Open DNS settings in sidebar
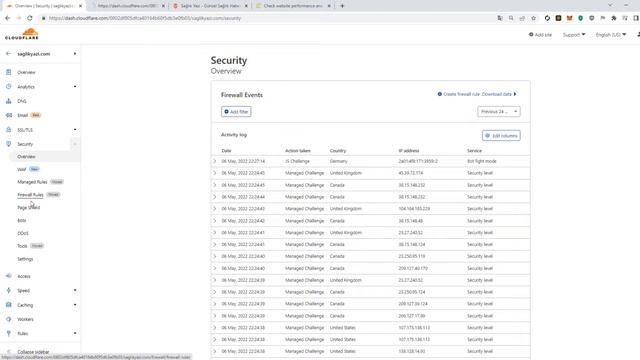 pyautogui.click(x=22, y=101)
